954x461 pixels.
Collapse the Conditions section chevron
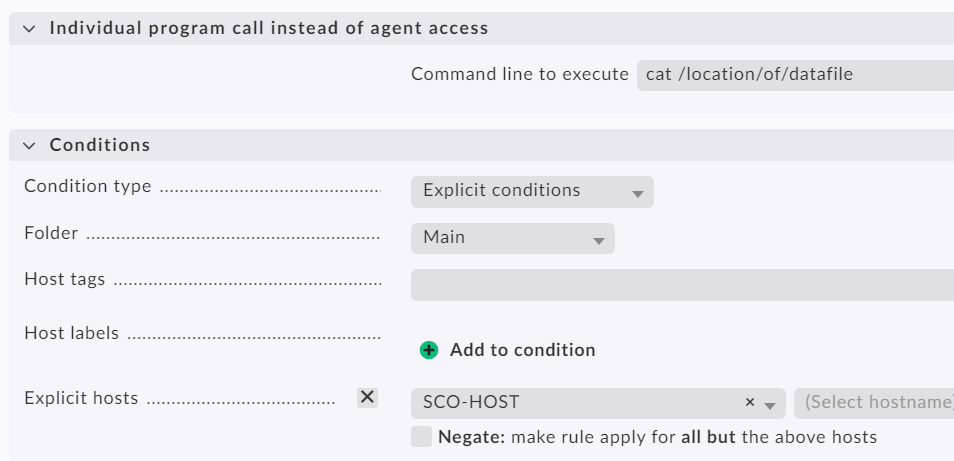coord(29,146)
